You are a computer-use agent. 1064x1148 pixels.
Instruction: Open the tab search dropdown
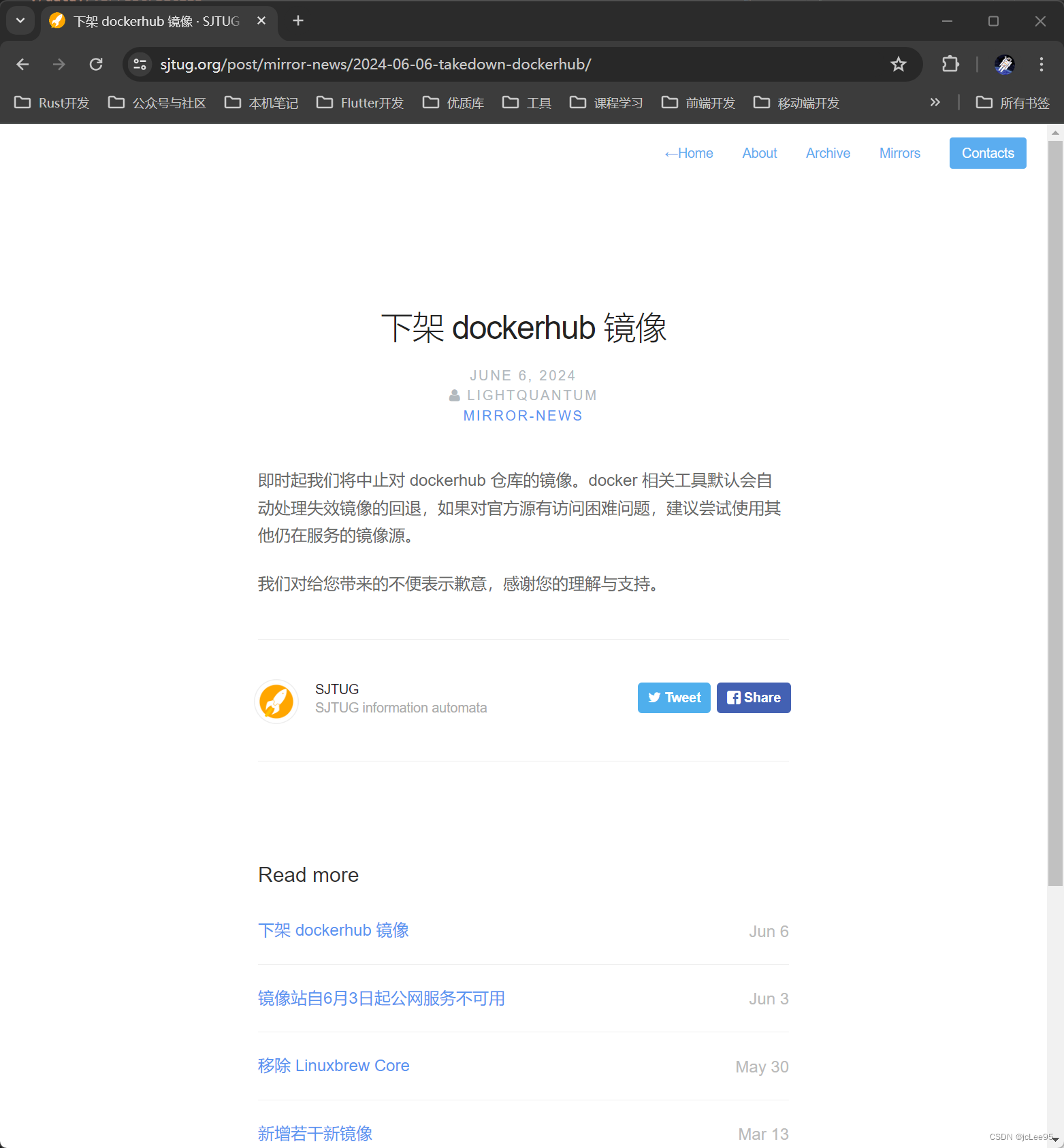tap(20, 21)
